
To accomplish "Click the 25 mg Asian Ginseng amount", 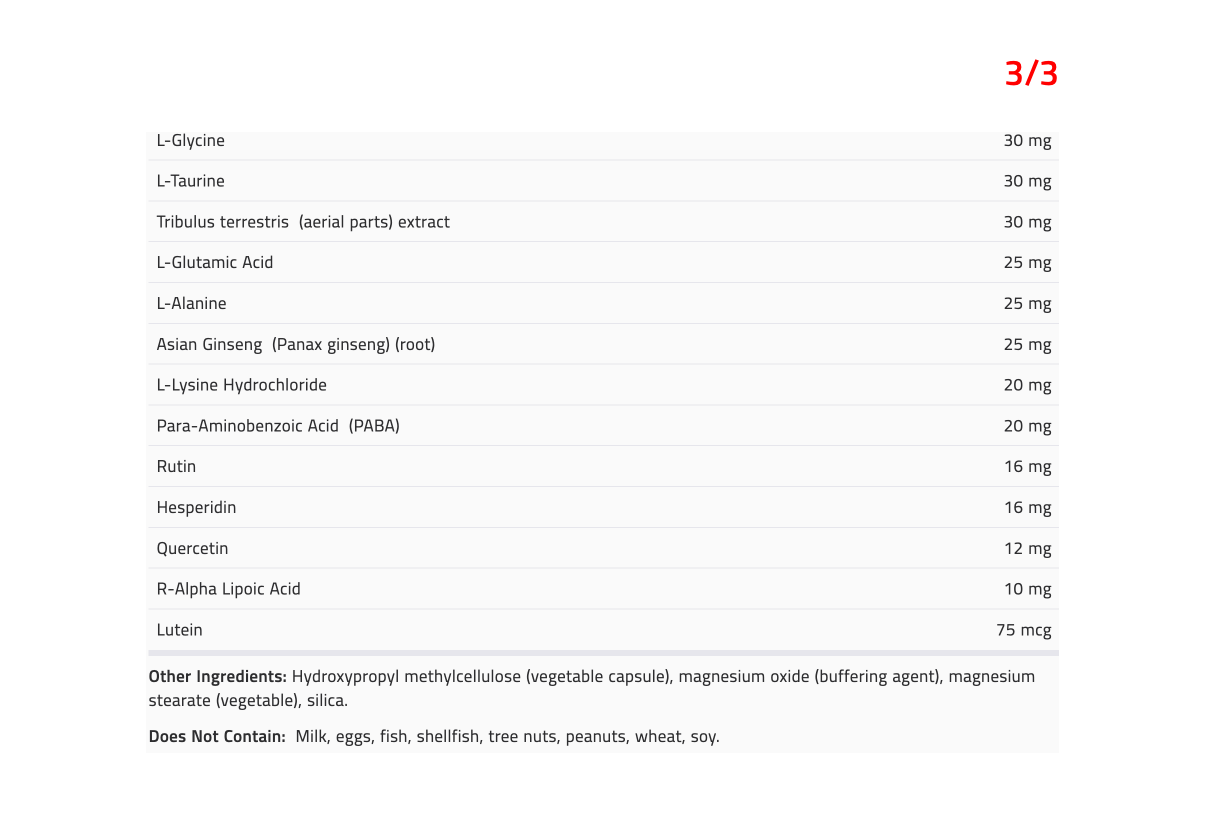I will pyautogui.click(x=1027, y=344).
